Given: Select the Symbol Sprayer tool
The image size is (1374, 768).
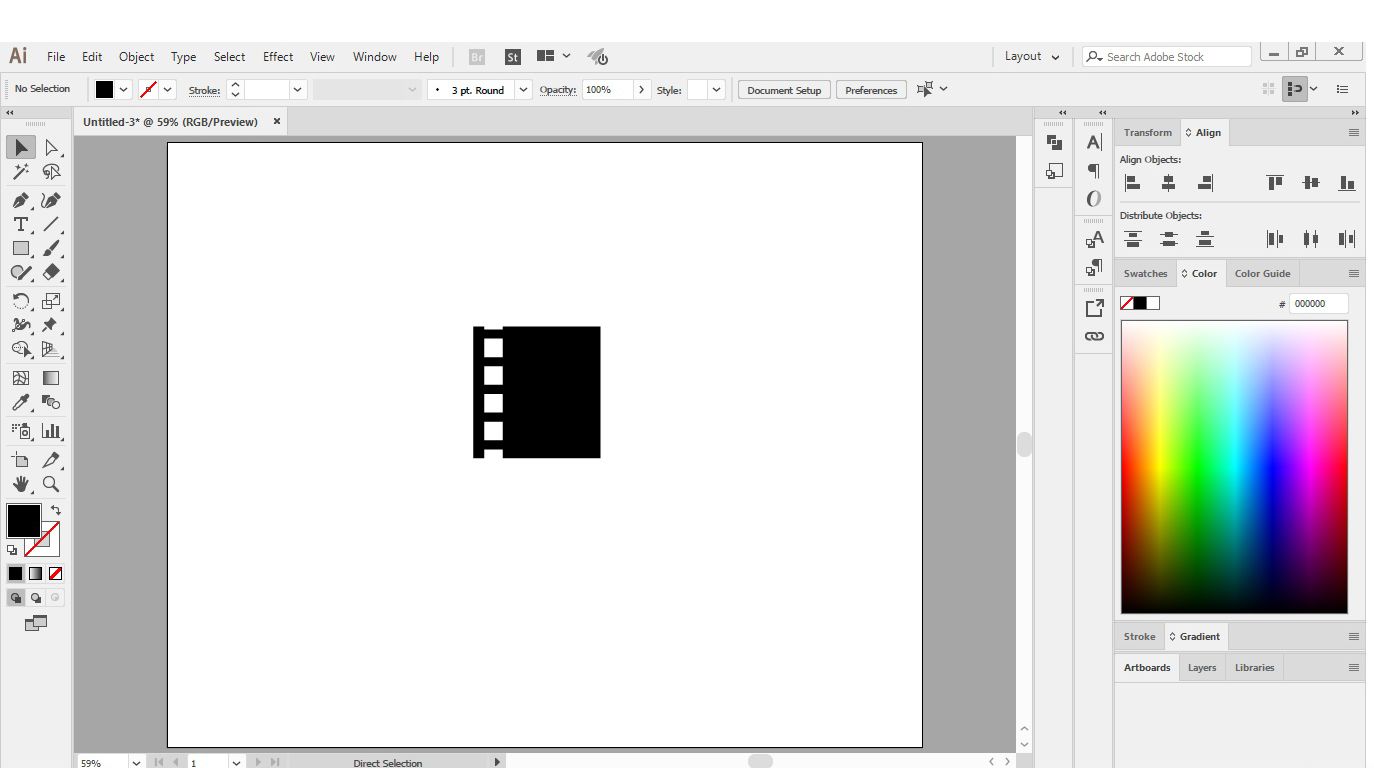Looking at the screenshot, I should pos(21,431).
